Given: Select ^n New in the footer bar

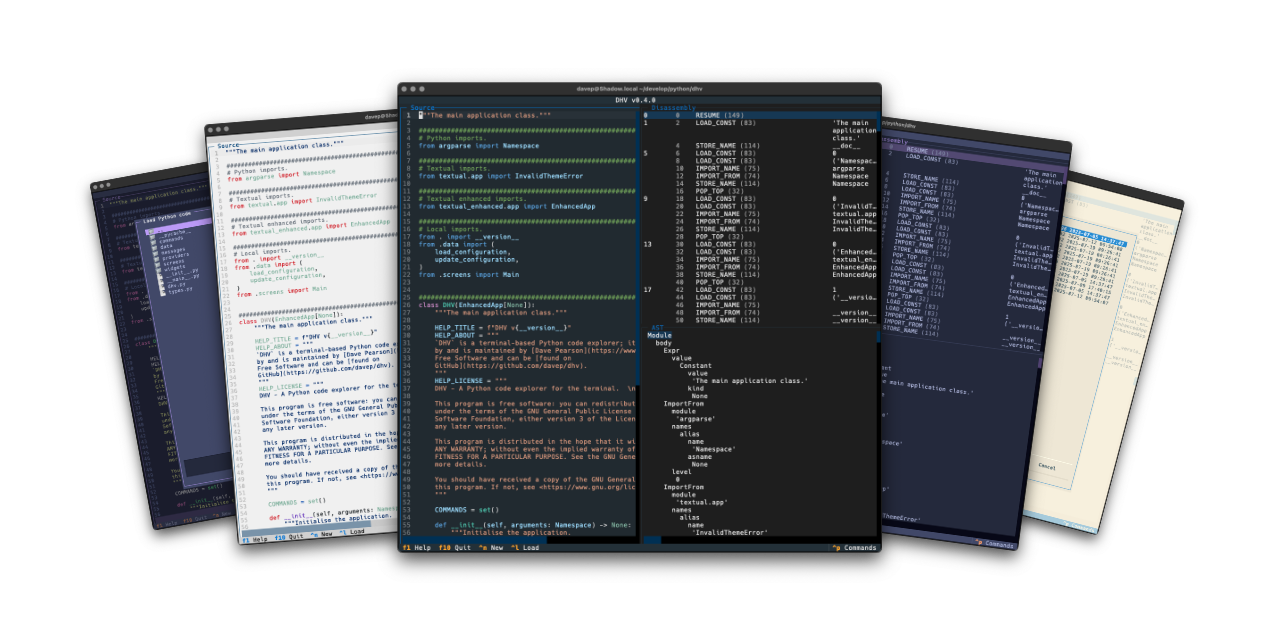Looking at the screenshot, I should click(x=489, y=547).
